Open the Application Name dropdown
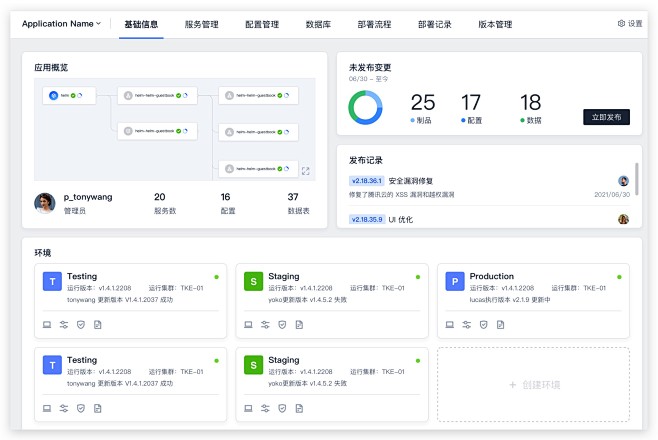 click(x=61, y=24)
